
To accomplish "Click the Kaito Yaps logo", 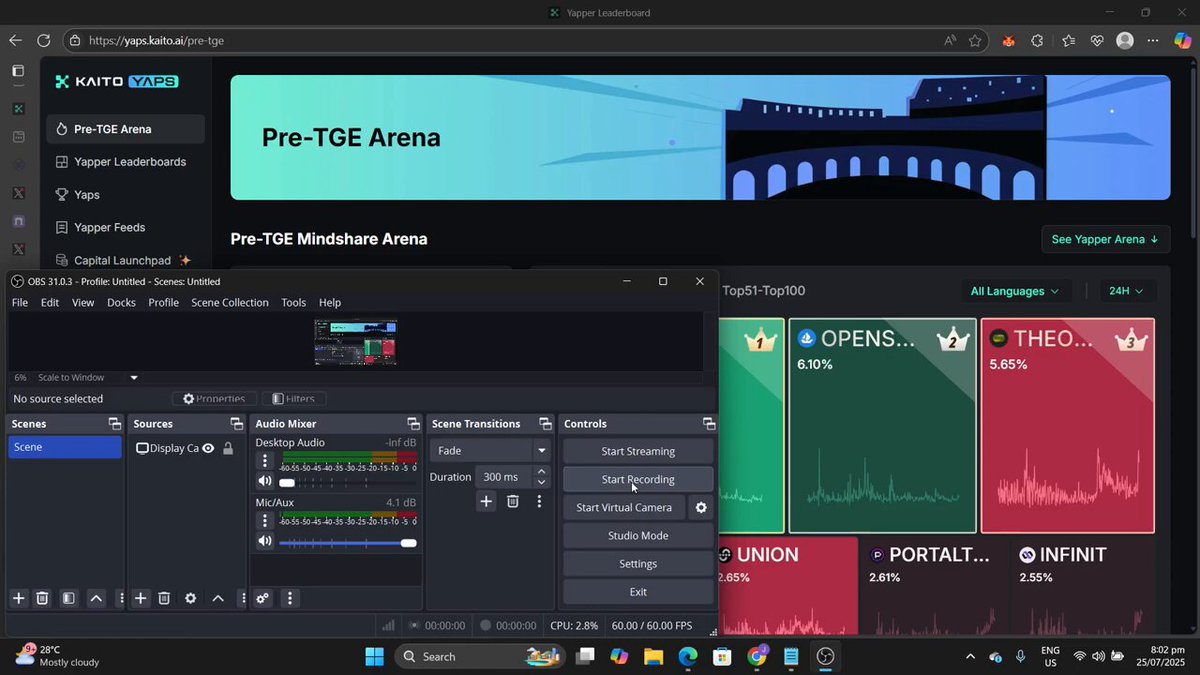I will pyautogui.click(x=117, y=81).
